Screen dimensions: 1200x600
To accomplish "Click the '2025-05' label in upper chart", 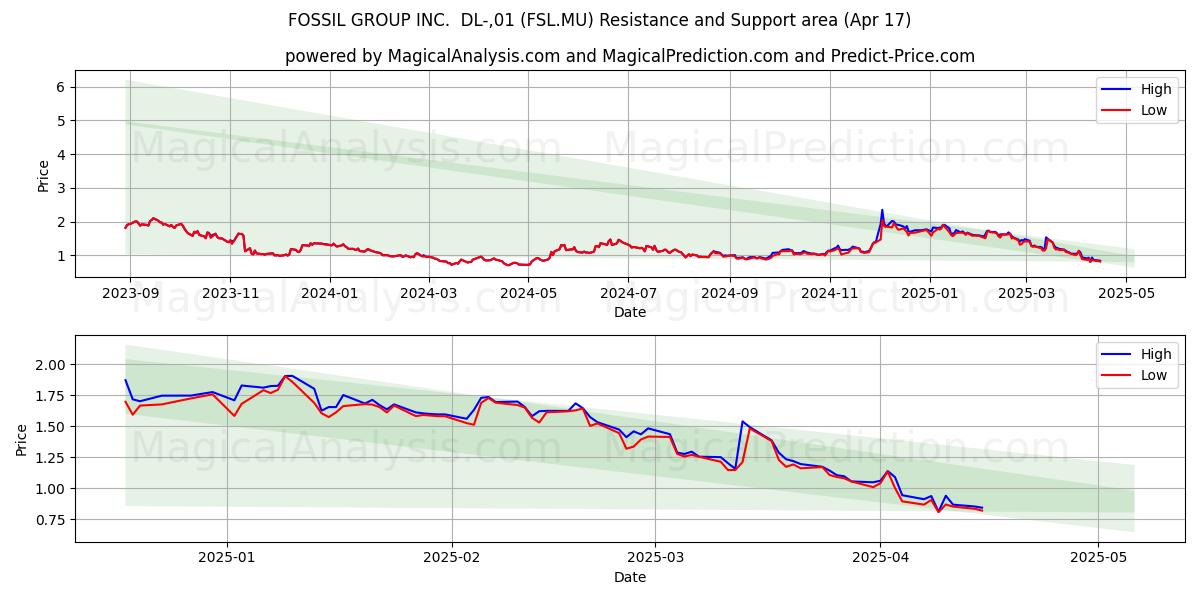I will tap(1127, 293).
